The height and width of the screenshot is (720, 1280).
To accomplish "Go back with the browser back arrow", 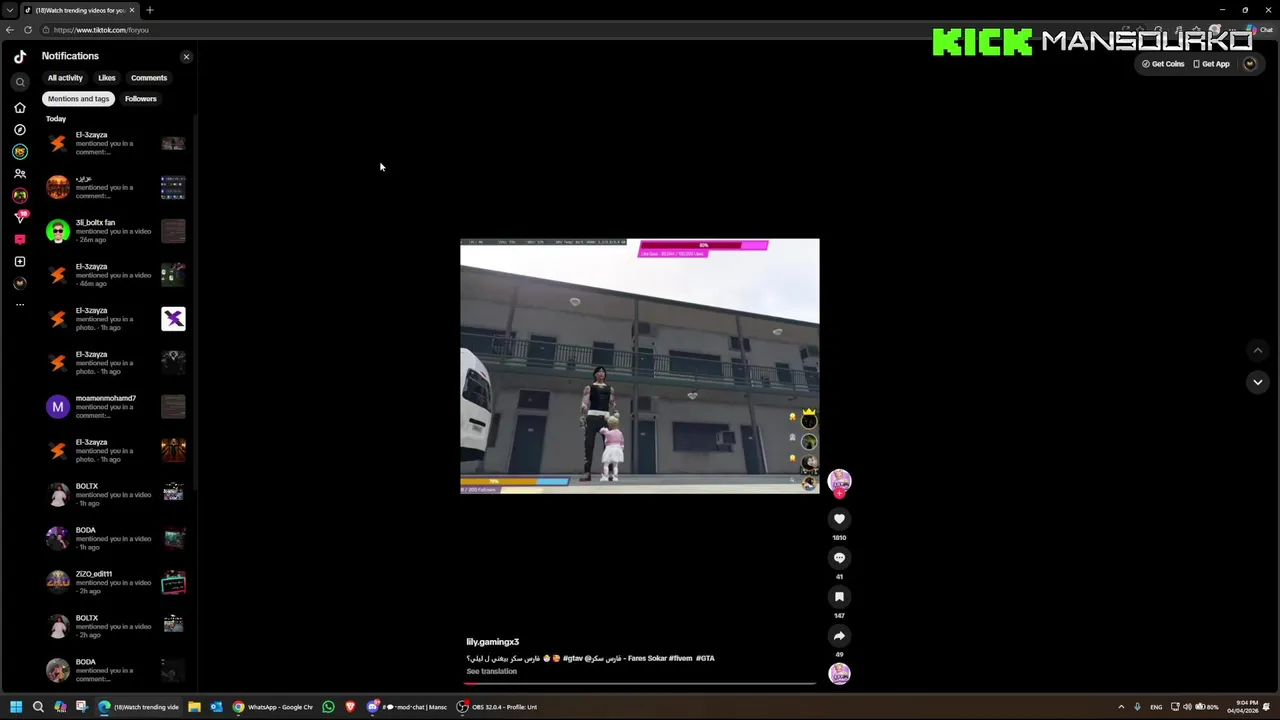I will point(10,30).
